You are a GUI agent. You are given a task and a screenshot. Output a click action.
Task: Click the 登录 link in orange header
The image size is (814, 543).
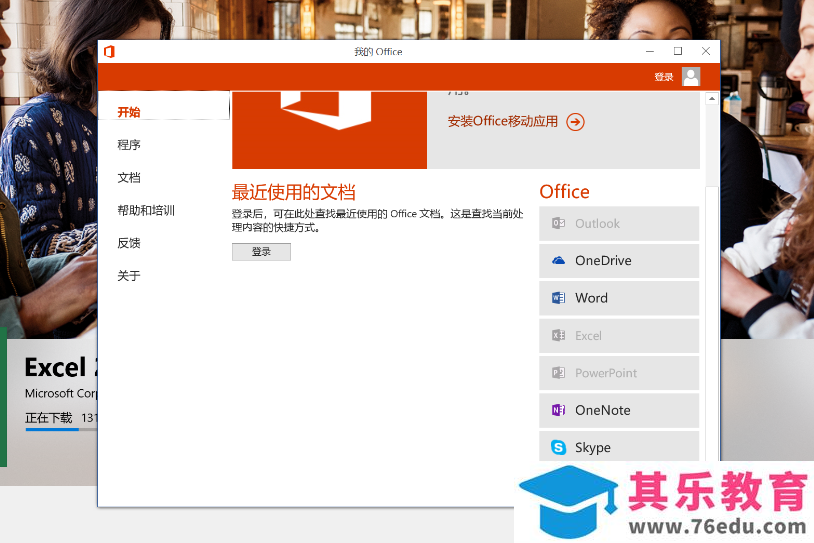[663, 77]
